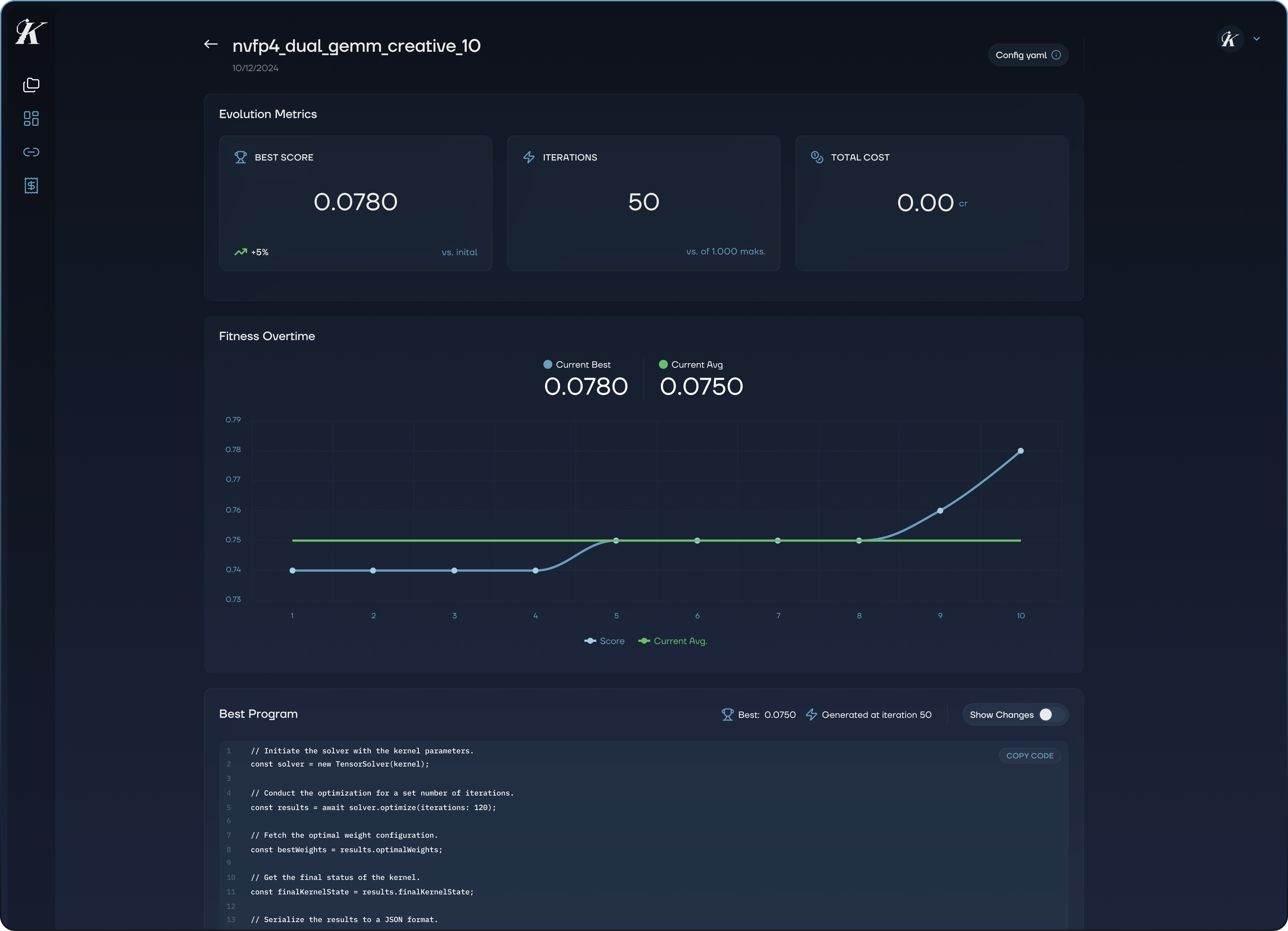
Task: Click the K logo in sidebar
Action: click(31, 32)
